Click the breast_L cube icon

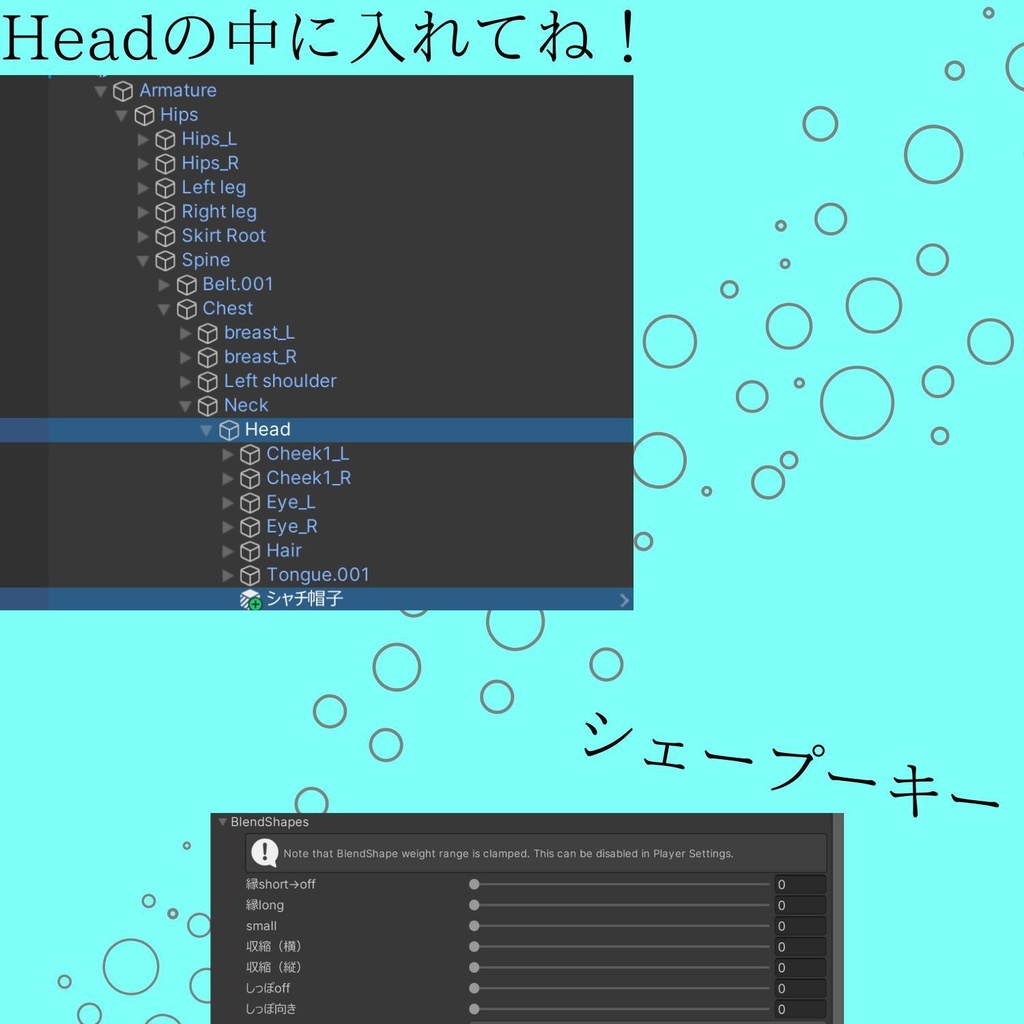click(x=207, y=332)
